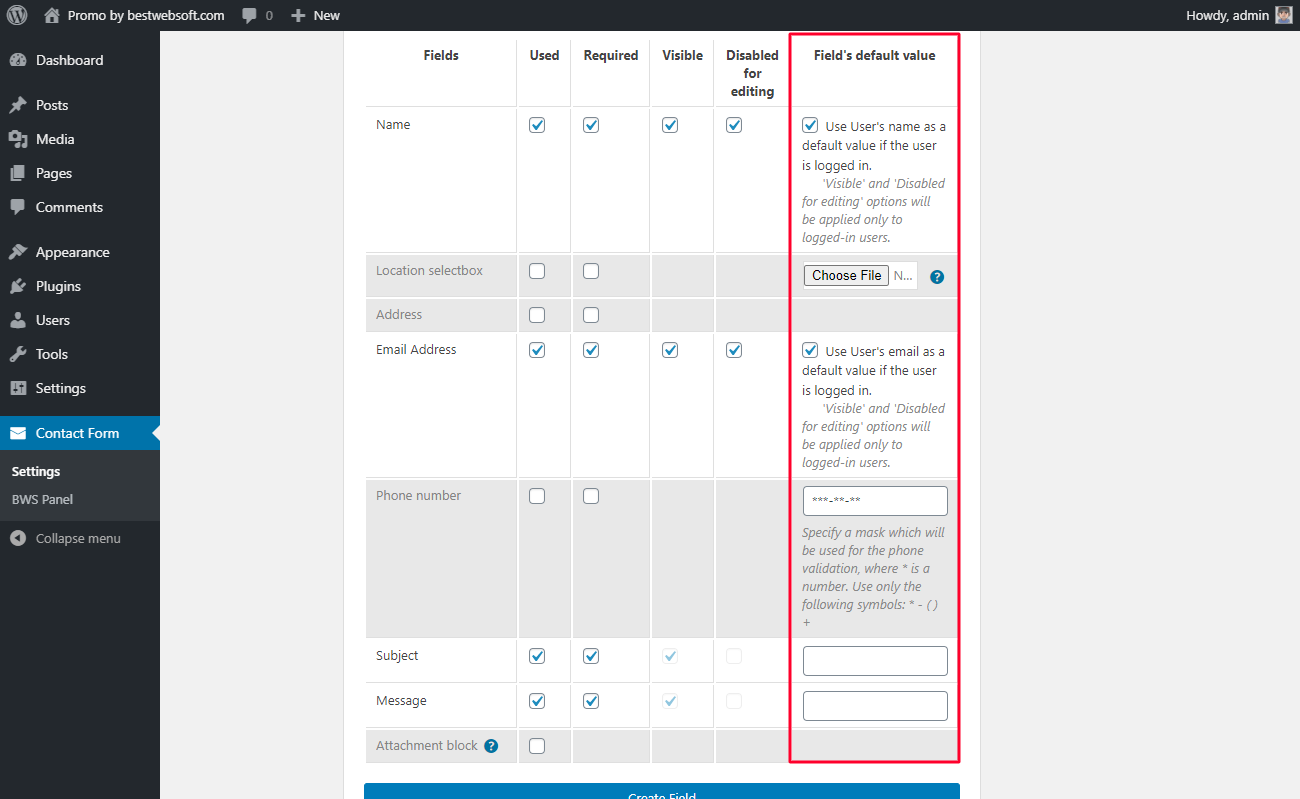Click the Media icon in sidebar
This screenshot has height=799, width=1300.
18,139
